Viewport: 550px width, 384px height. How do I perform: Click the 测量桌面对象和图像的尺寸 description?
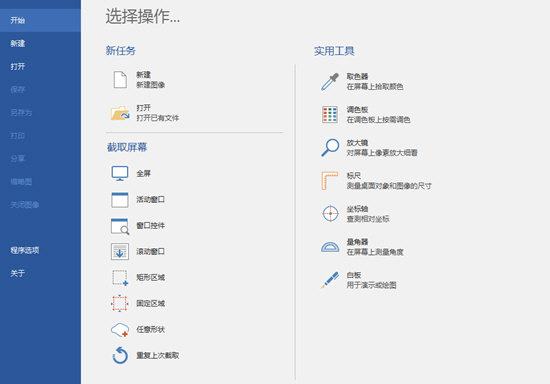point(389,186)
